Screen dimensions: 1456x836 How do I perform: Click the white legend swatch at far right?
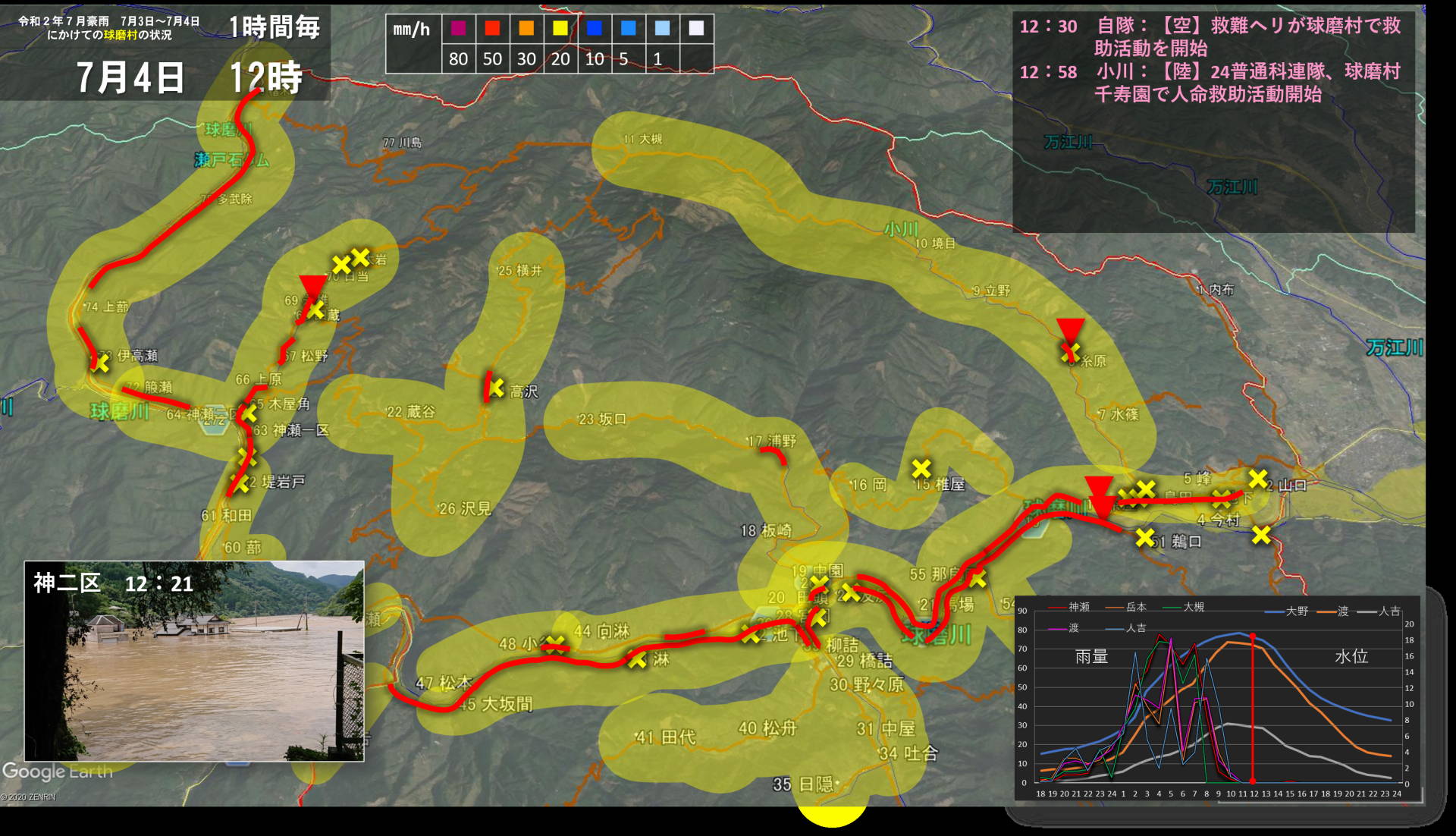click(x=696, y=29)
